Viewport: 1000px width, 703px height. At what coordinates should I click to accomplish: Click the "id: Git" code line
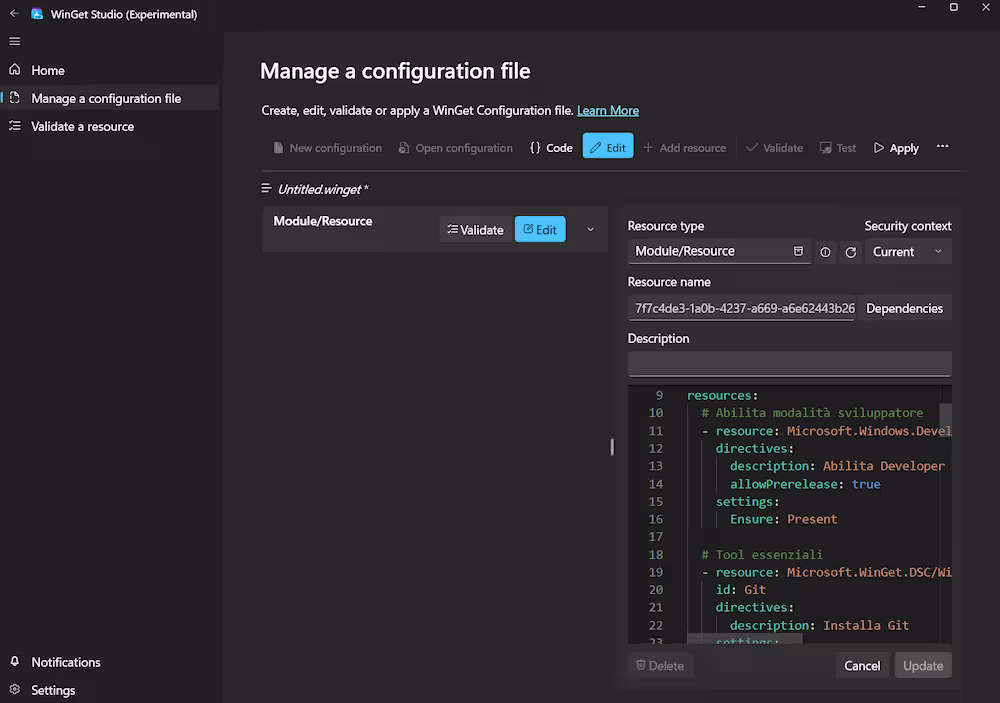(x=740, y=590)
